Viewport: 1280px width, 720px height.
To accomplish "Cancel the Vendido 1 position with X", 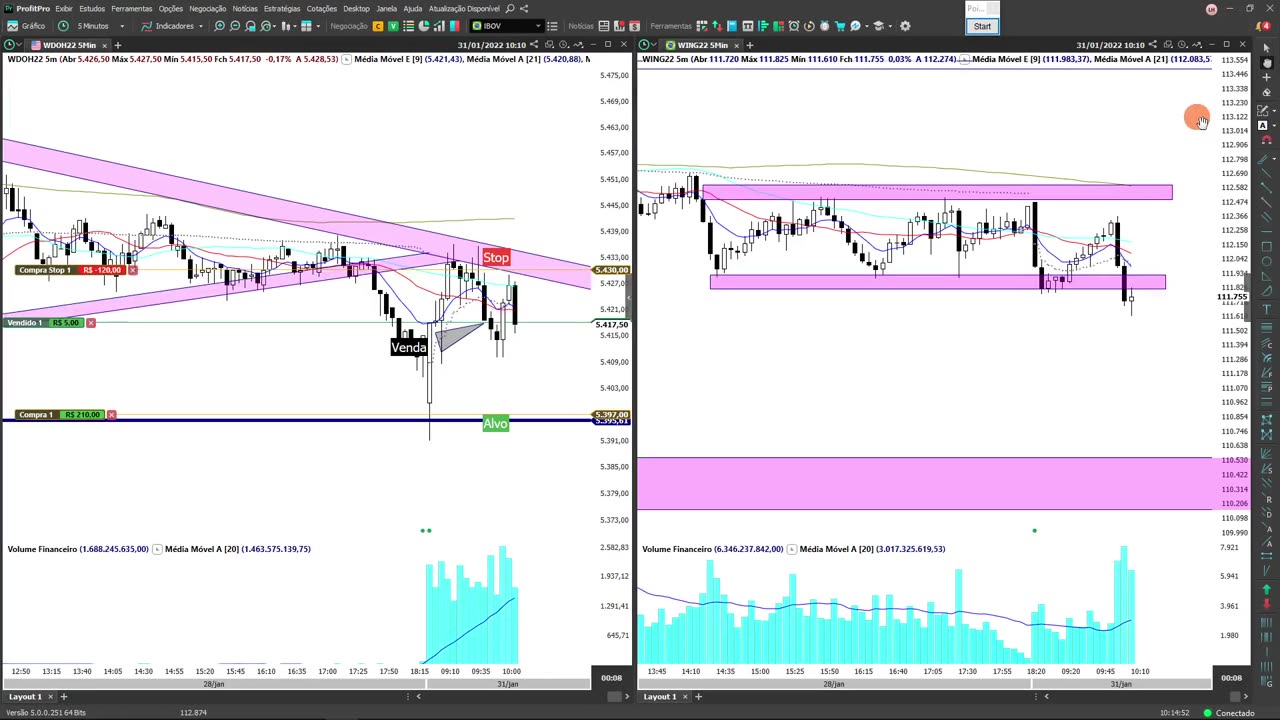I will 90,322.
